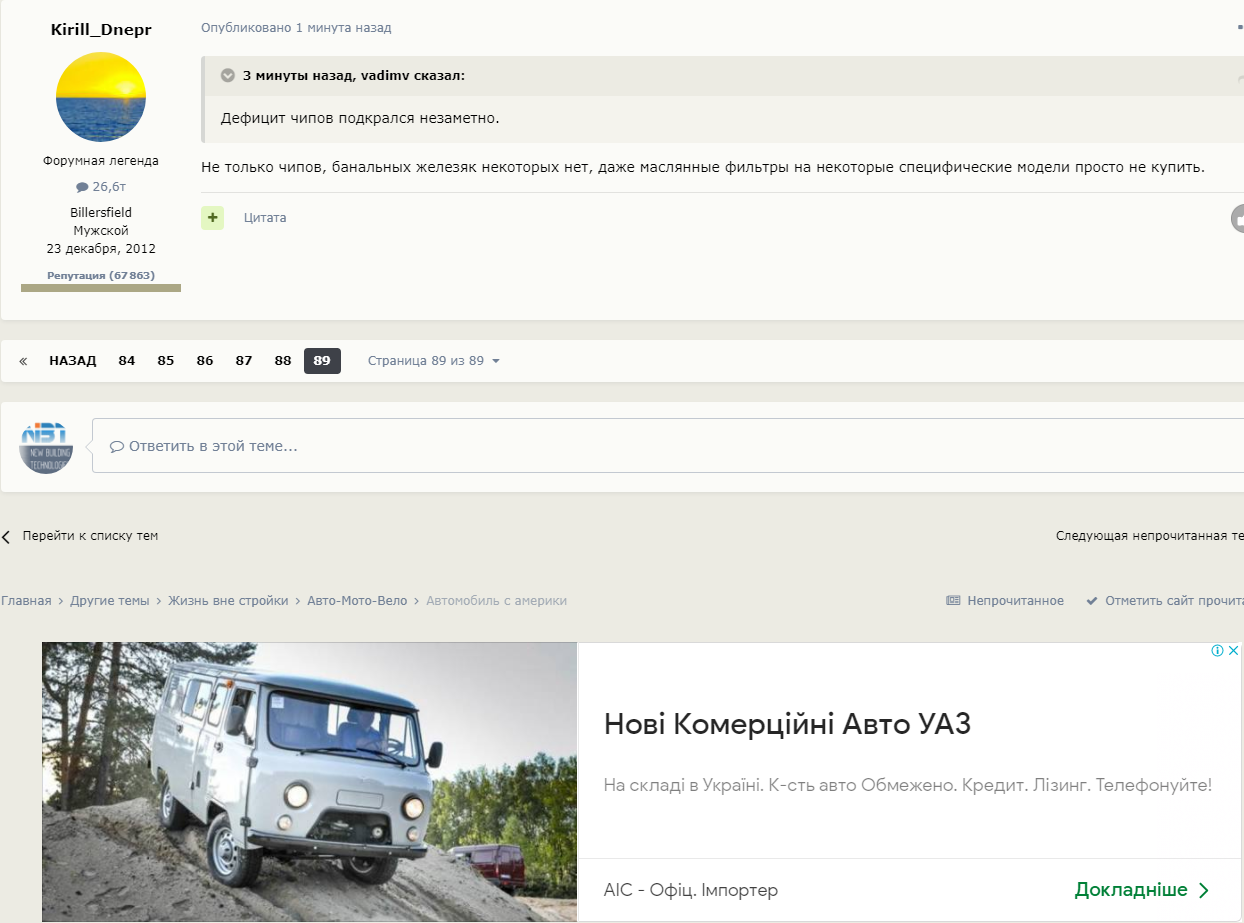Select current page 89
Image resolution: width=1244 pixels, height=923 pixels.
click(x=322, y=361)
